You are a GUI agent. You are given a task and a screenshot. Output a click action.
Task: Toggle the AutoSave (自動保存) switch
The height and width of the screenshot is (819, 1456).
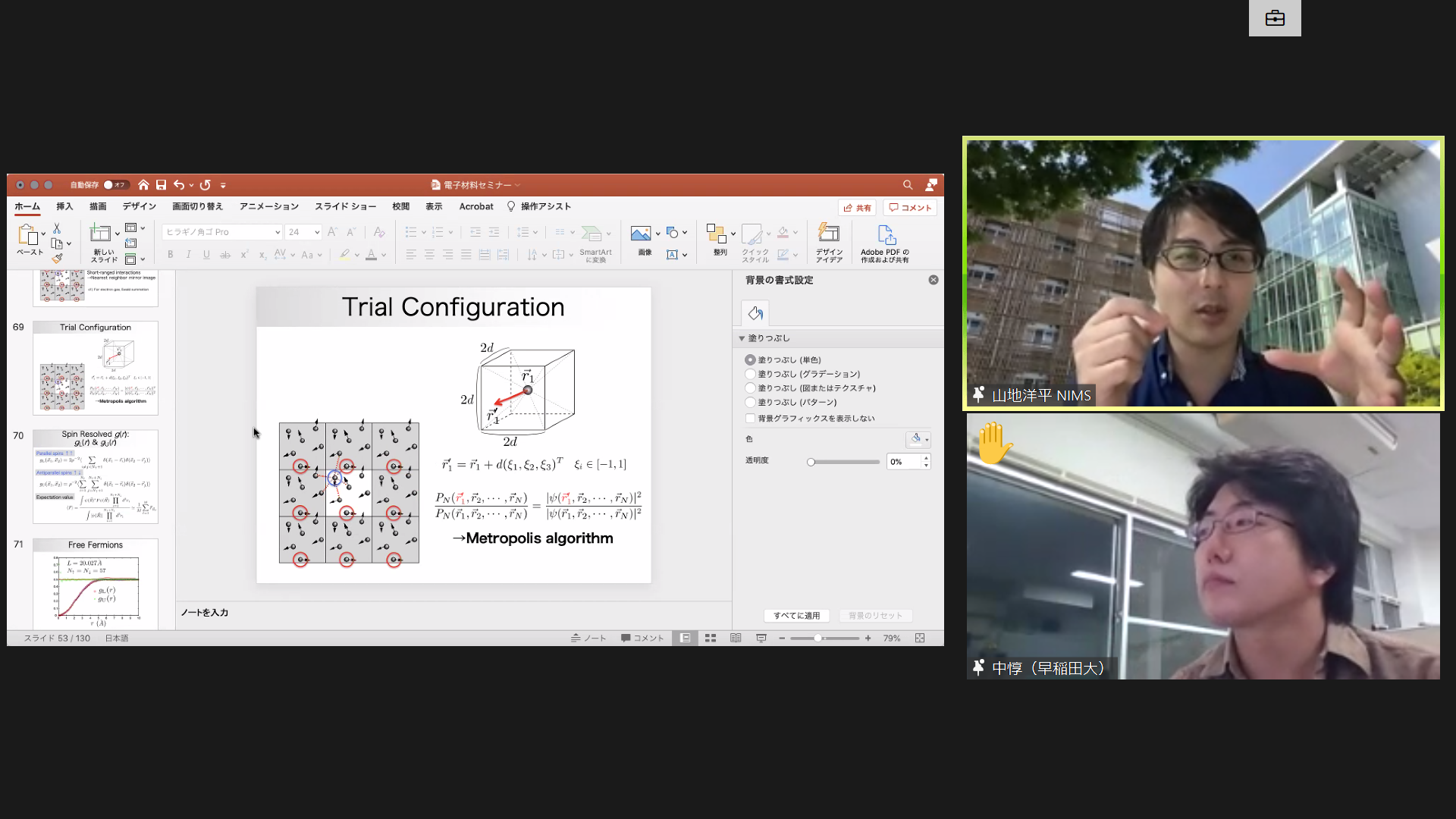(x=115, y=185)
